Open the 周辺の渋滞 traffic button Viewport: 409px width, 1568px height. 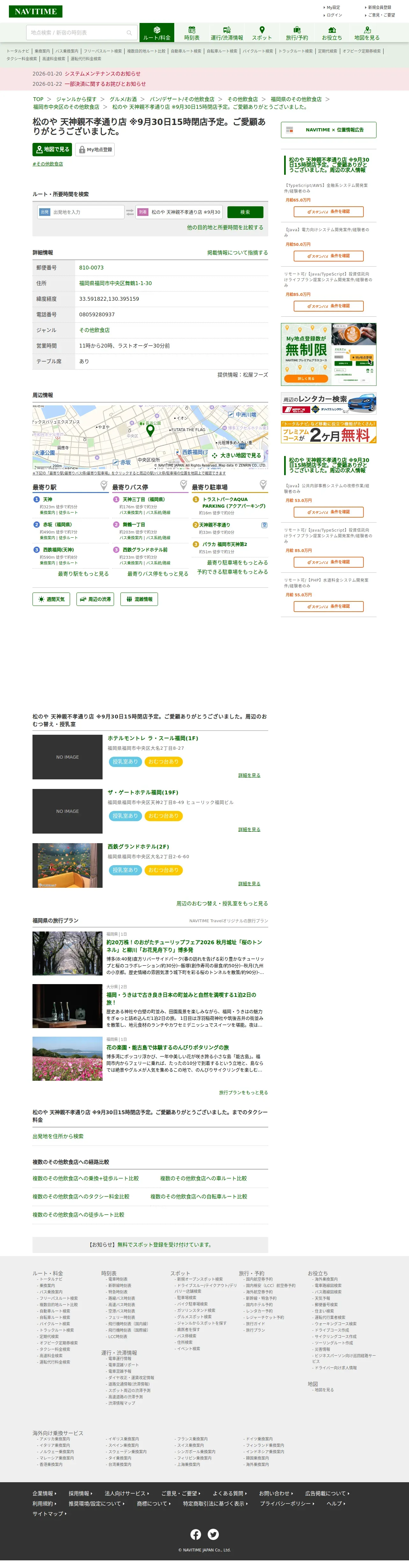[x=95, y=600]
